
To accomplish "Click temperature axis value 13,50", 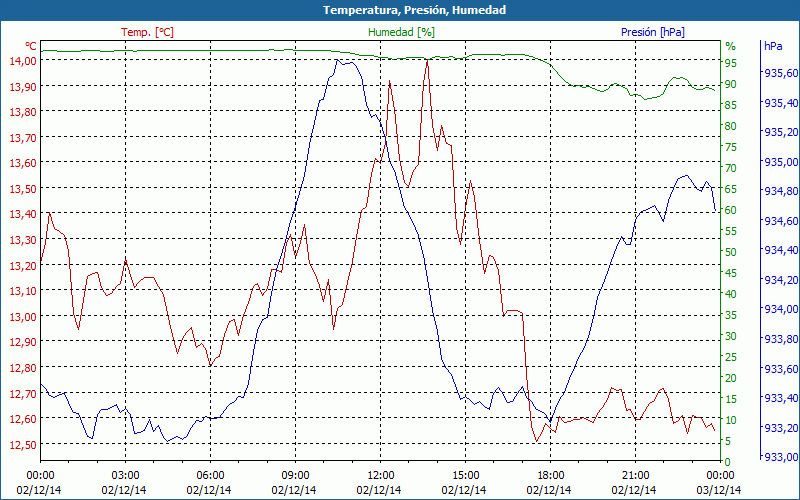I will pyautogui.click(x=23, y=189).
